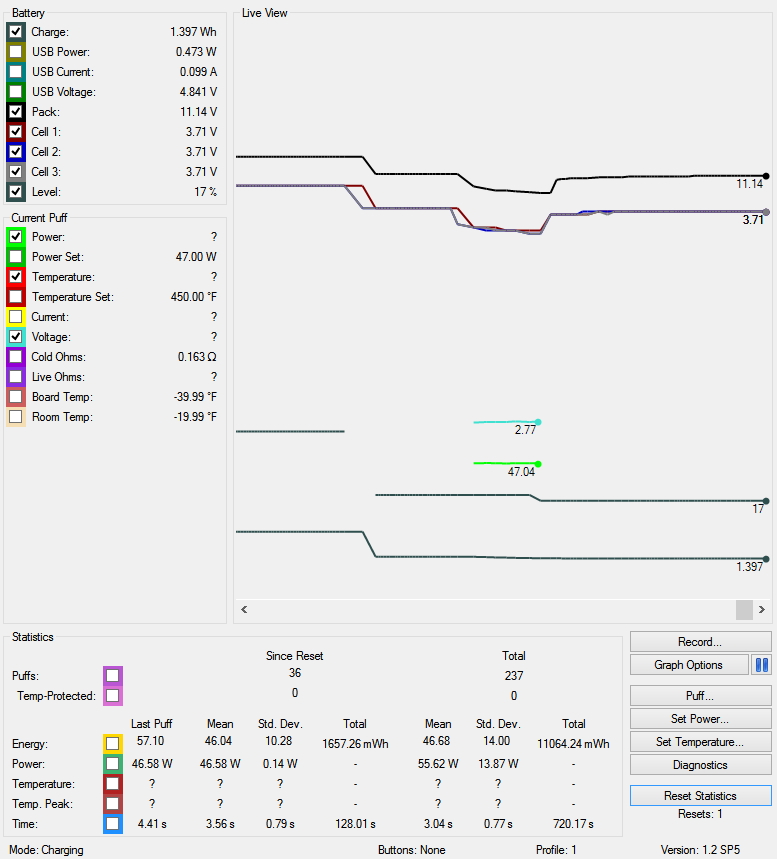Uncheck the Charge checkbox
Screen dimensions: 777x859
16,32
